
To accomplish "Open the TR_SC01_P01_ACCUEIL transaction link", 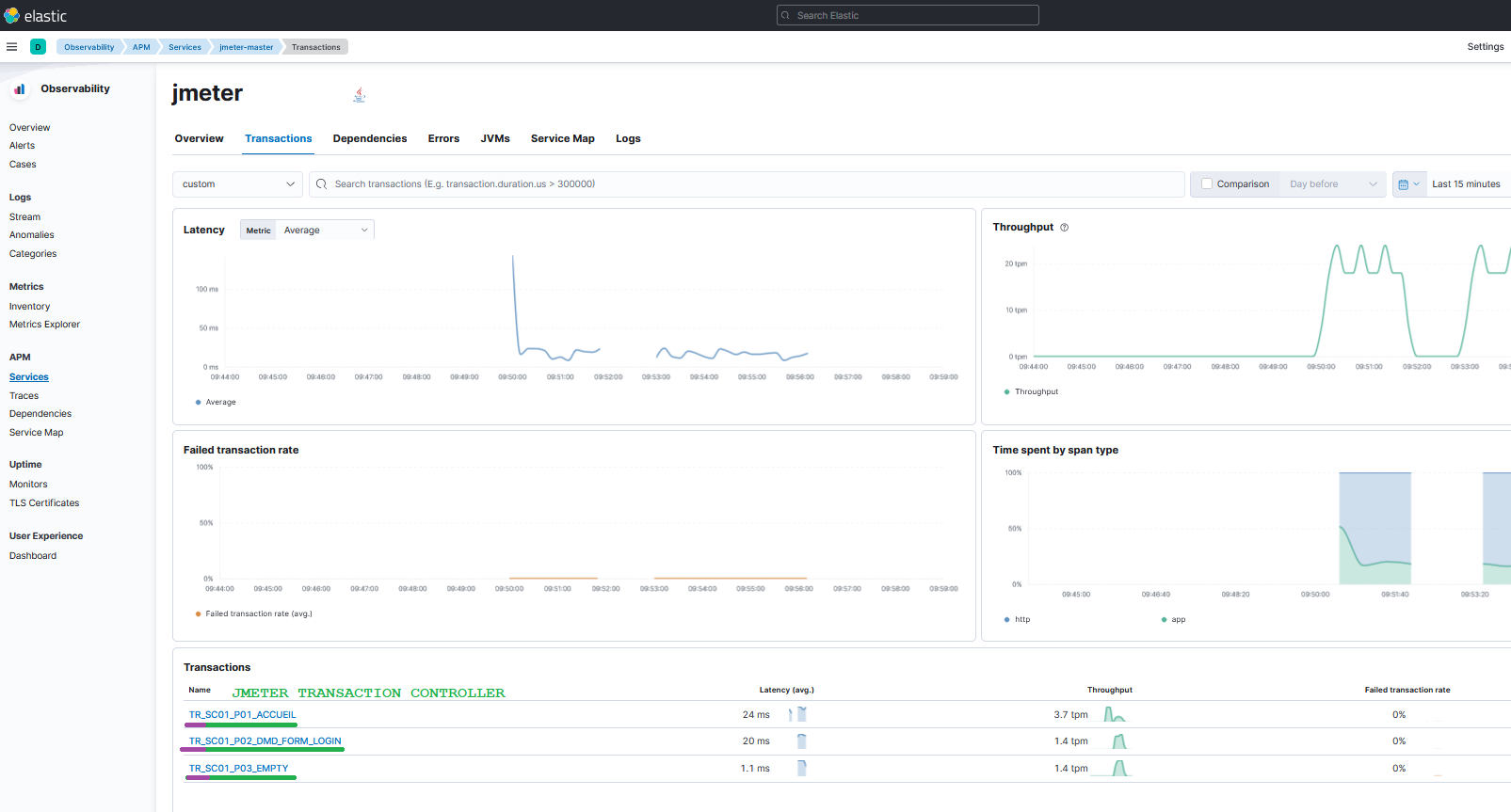I will (242, 715).
